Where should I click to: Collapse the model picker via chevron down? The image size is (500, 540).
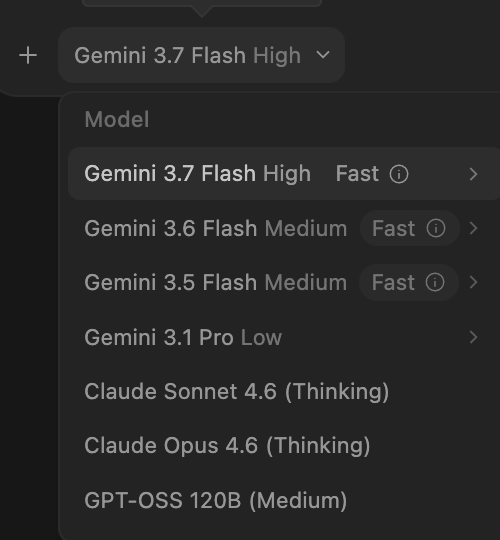pos(323,55)
